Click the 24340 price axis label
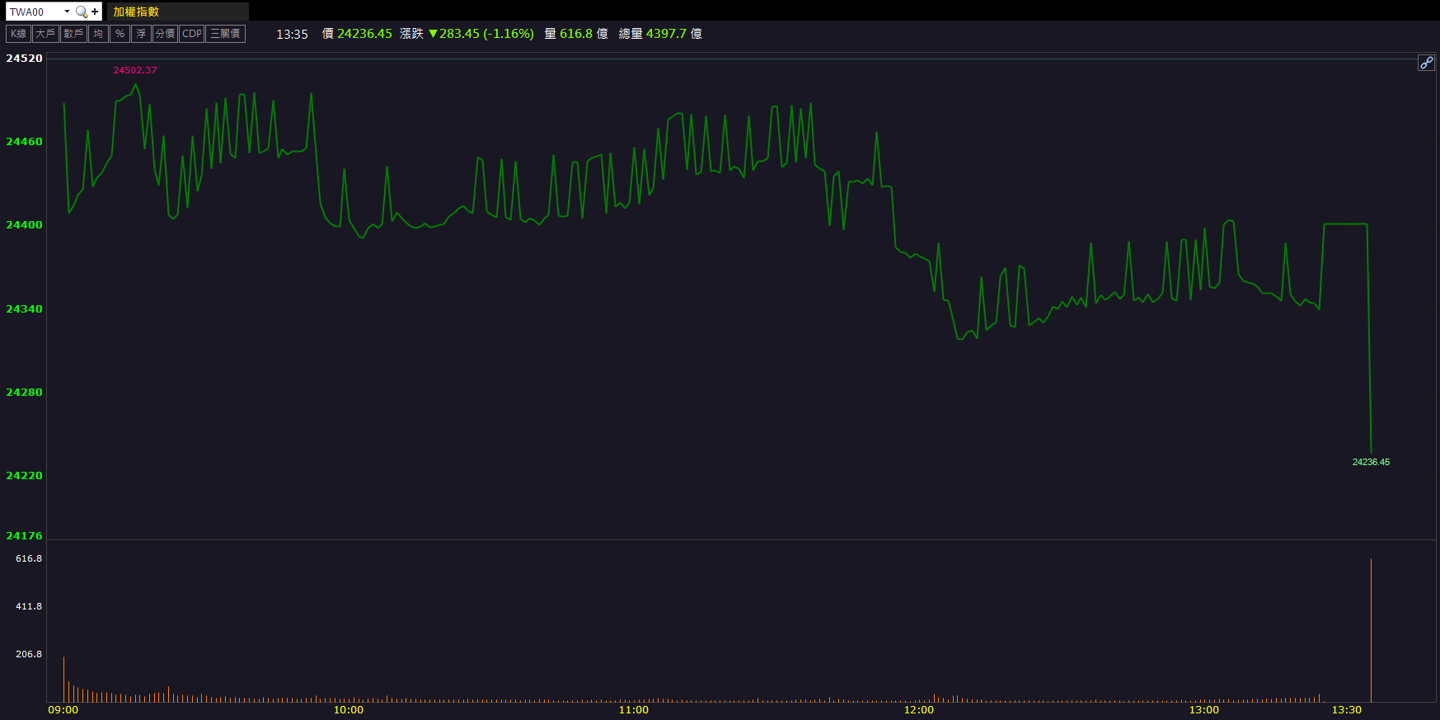 (24, 309)
